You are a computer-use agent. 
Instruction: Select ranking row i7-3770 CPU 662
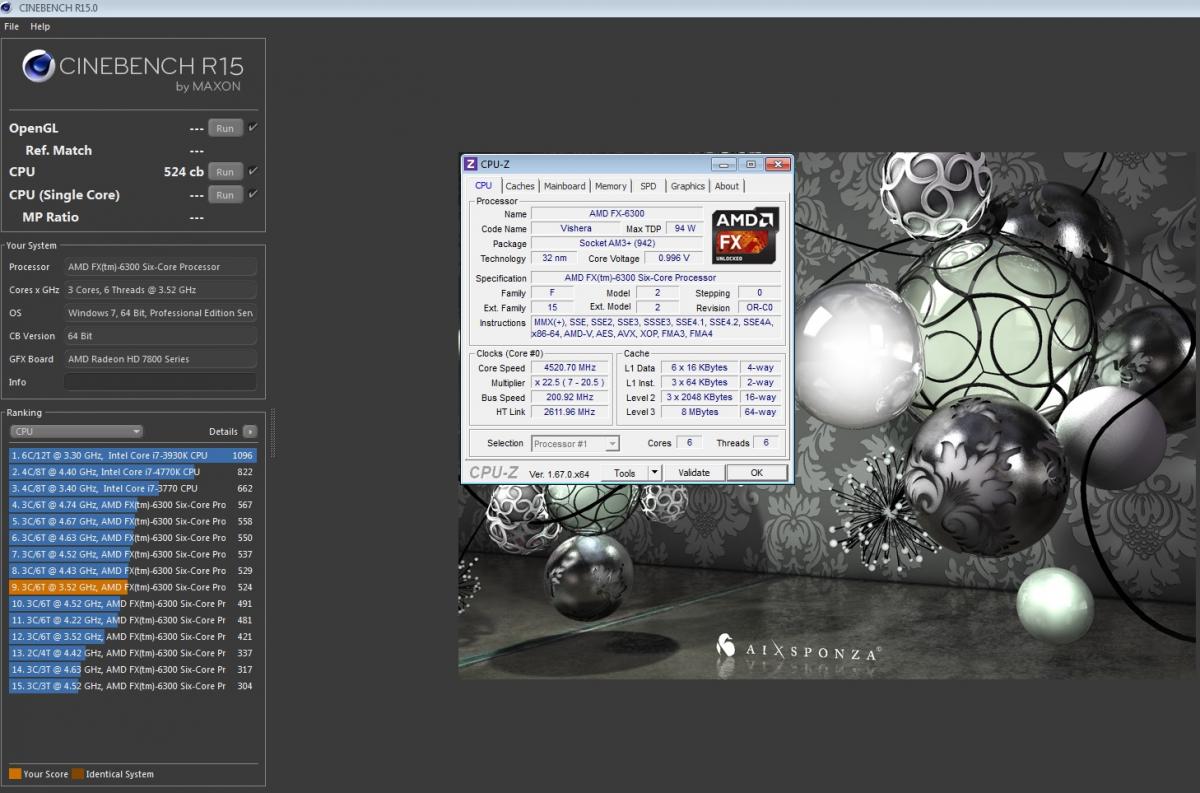click(x=132, y=488)
